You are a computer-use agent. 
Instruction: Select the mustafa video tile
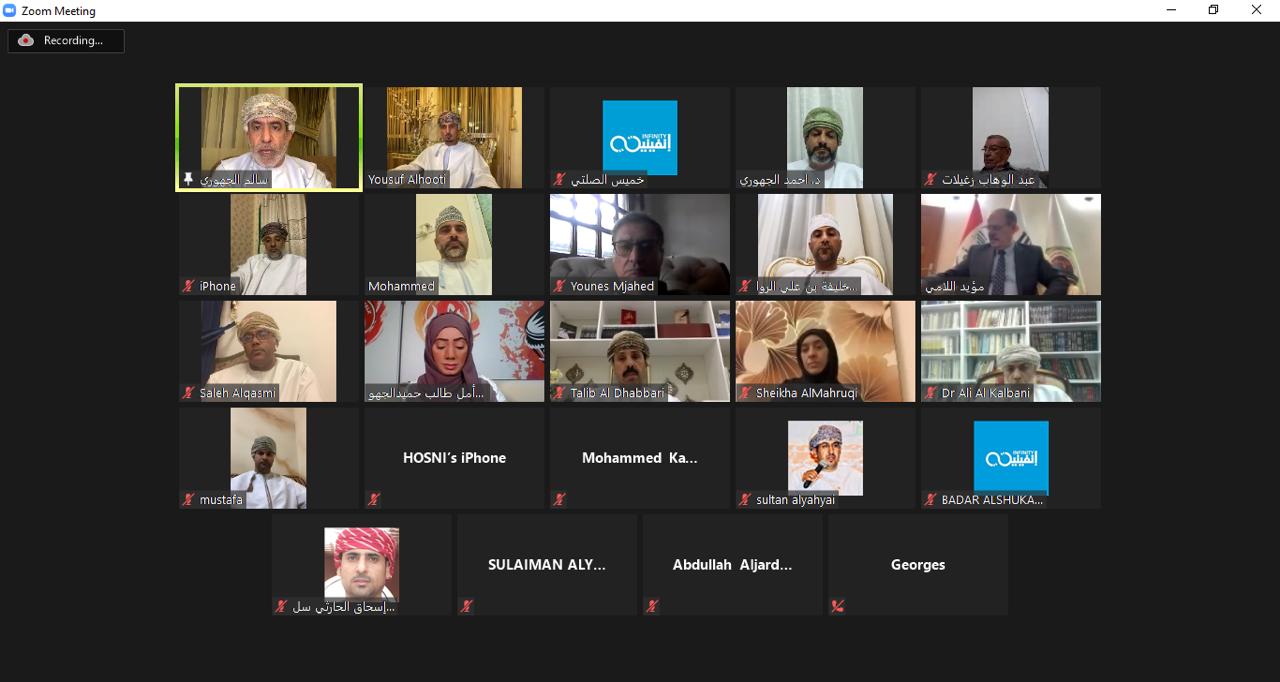pos(268,458)
